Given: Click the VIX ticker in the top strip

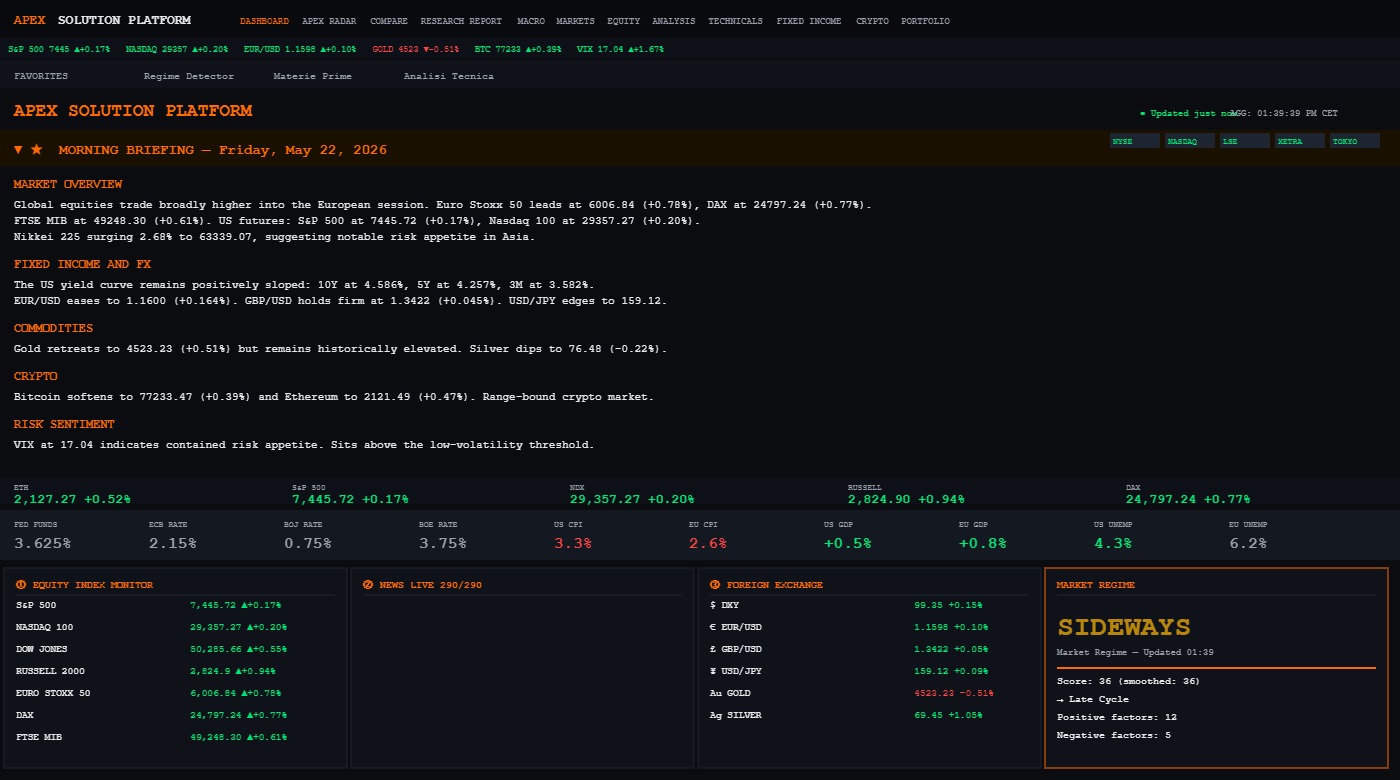Looking at the screenshot, I should click(x=620, y=48).
